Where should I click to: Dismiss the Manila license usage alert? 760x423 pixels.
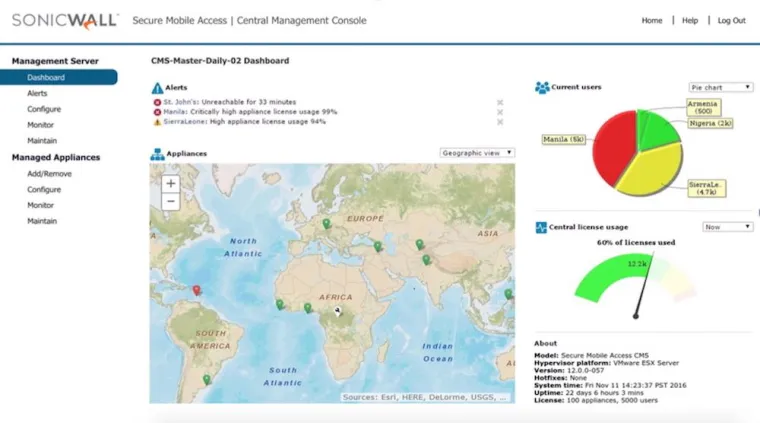point(500,112)
